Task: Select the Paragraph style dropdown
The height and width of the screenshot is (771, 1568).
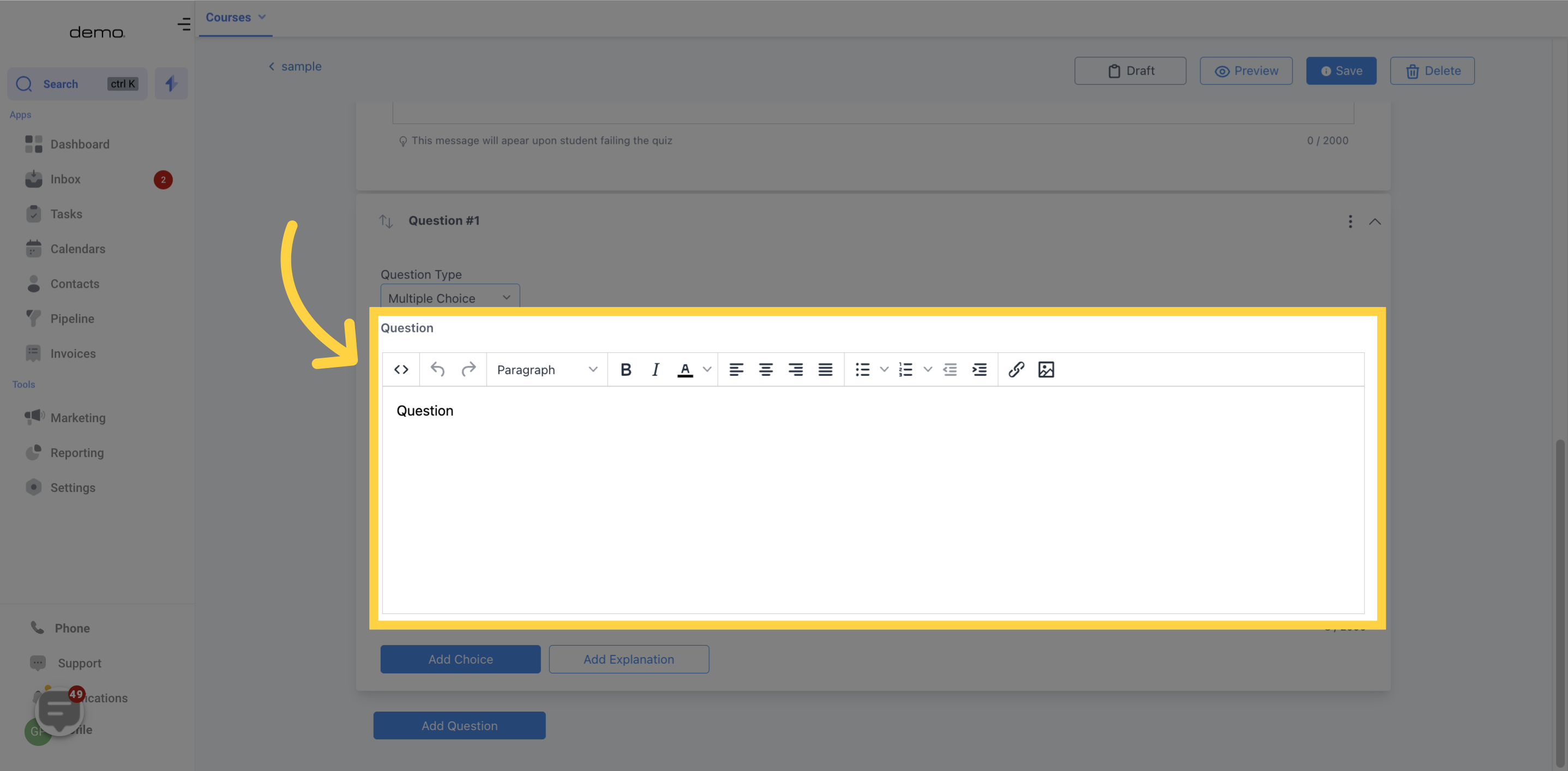Action: tap(546, 369)
